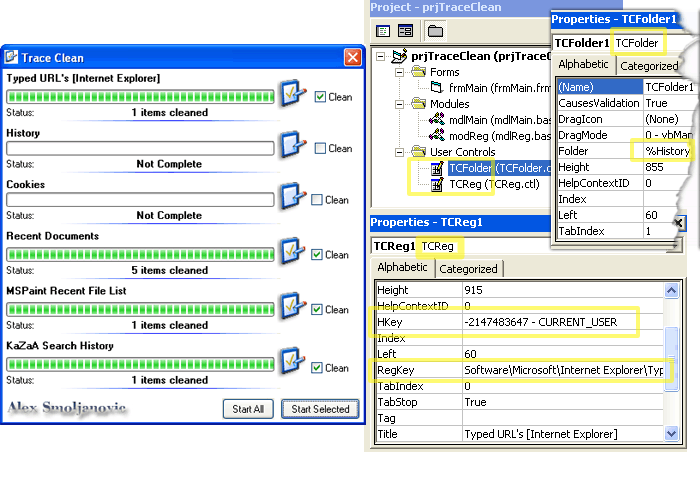This screenshot has height=500, width=700.
Task: Click the Toggle Folders icon in Project toolbar
Action: (436, 31)
